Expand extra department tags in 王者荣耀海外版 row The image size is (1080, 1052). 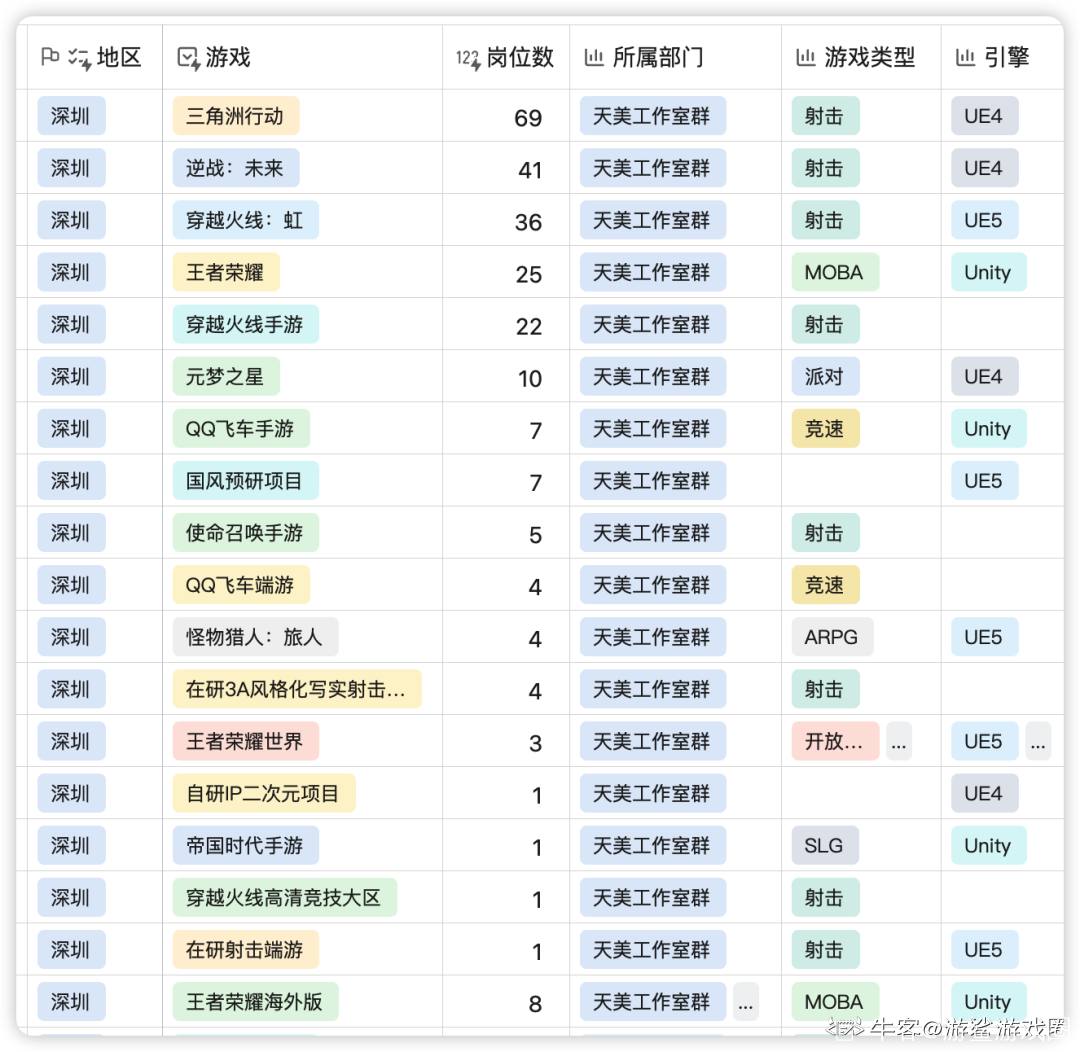tap(745, 1002)
